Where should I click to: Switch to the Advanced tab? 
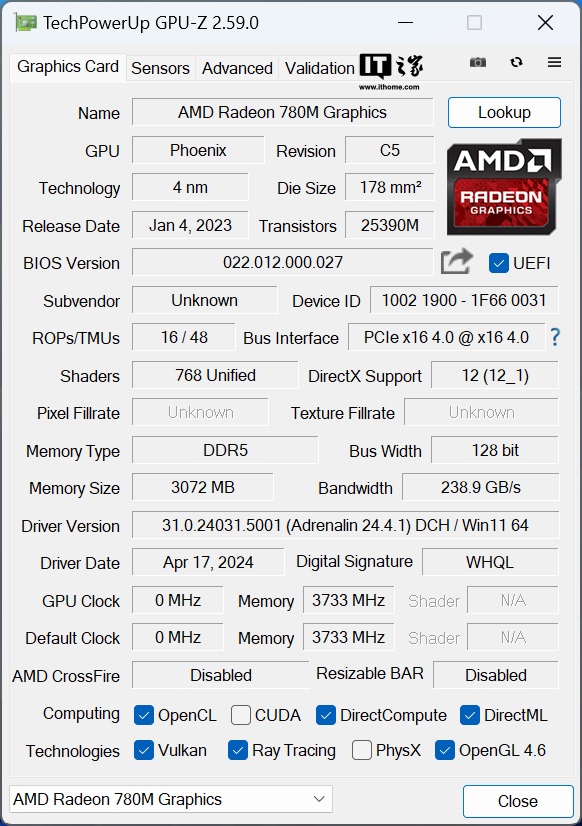[237, 68]
